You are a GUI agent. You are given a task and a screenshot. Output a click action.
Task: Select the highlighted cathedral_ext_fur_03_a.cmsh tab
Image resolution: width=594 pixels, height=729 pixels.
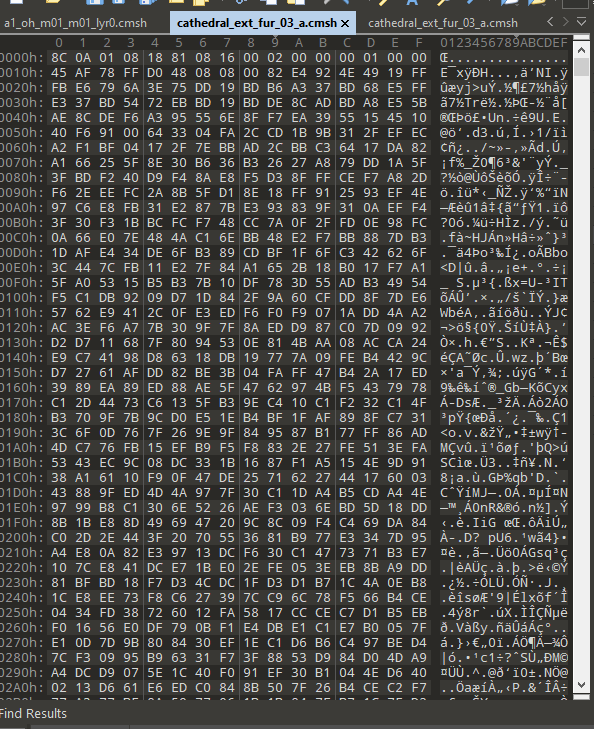257,23
